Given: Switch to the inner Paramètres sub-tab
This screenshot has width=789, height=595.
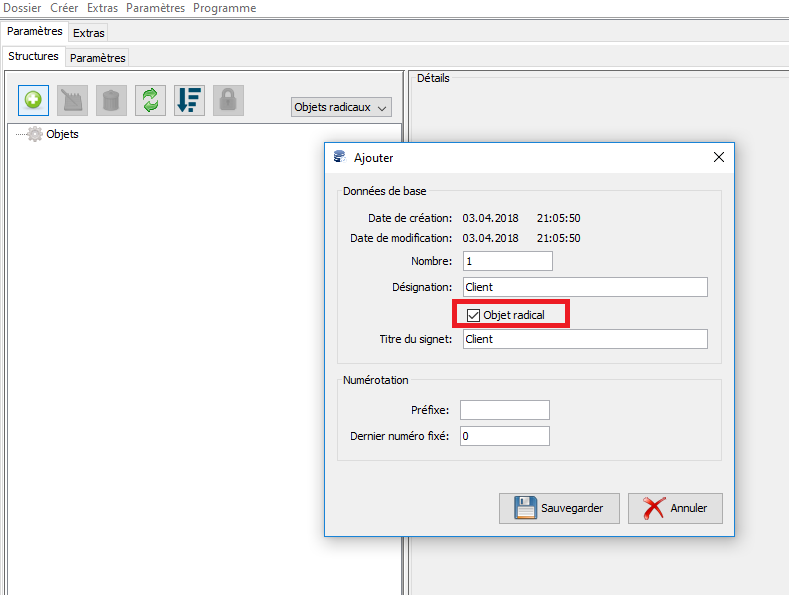Looking at the screenshot, I should tap(97, 58).
